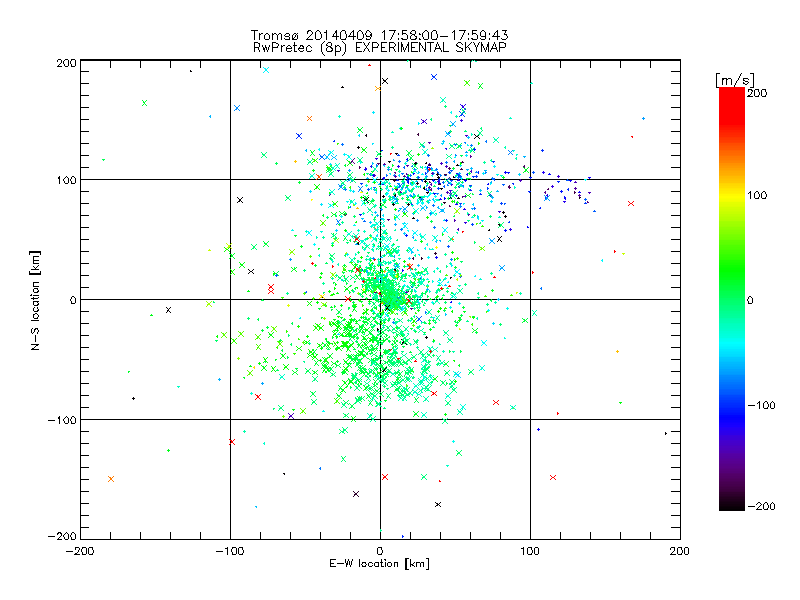Click the colorbar tick label "-100"
The width and height of the screenshot is (800, 600).
tap(761, 406)
